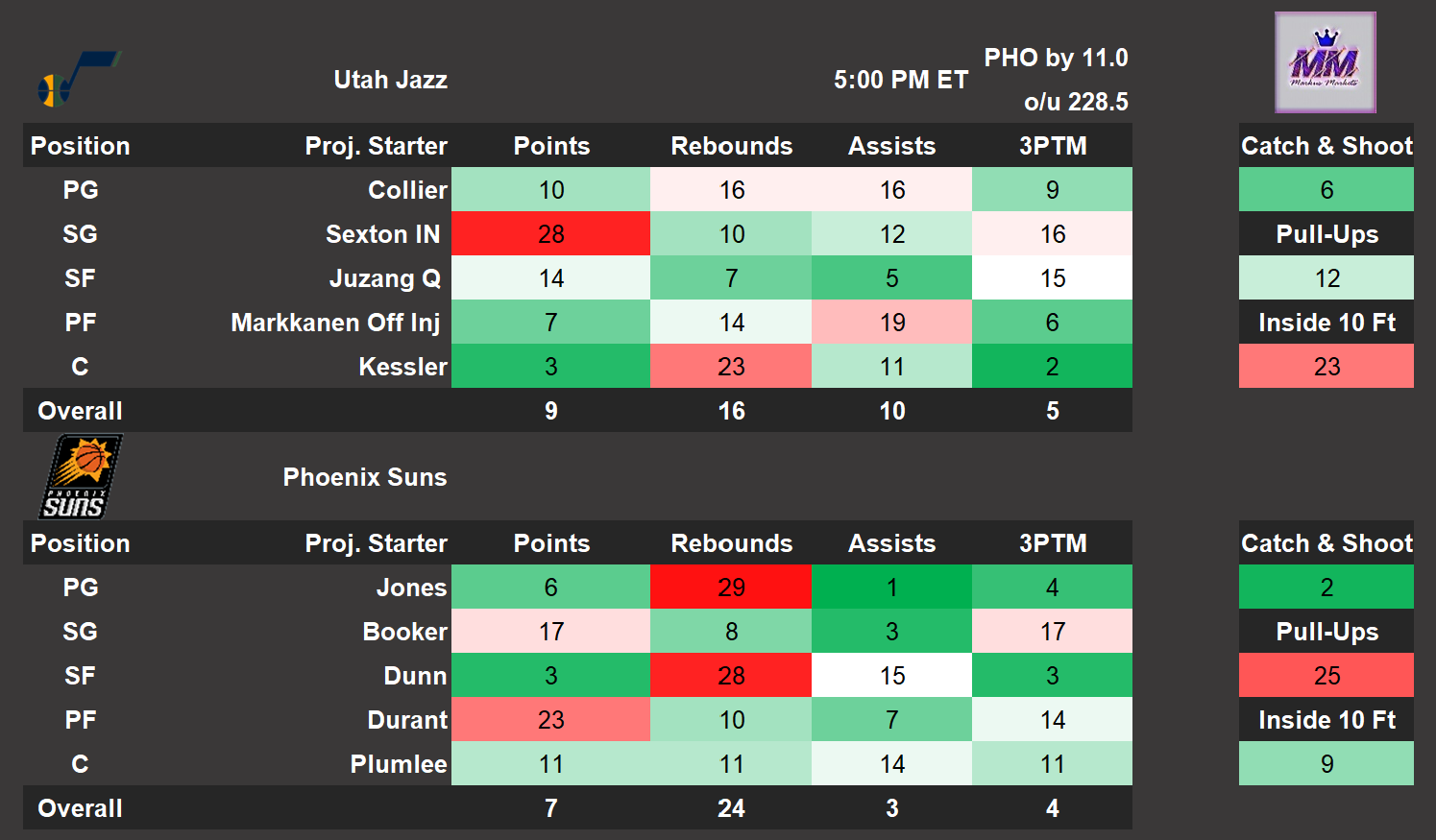Click the Phoenix Suns team logo
The image size is (1436, 840).
click(81, 477)
